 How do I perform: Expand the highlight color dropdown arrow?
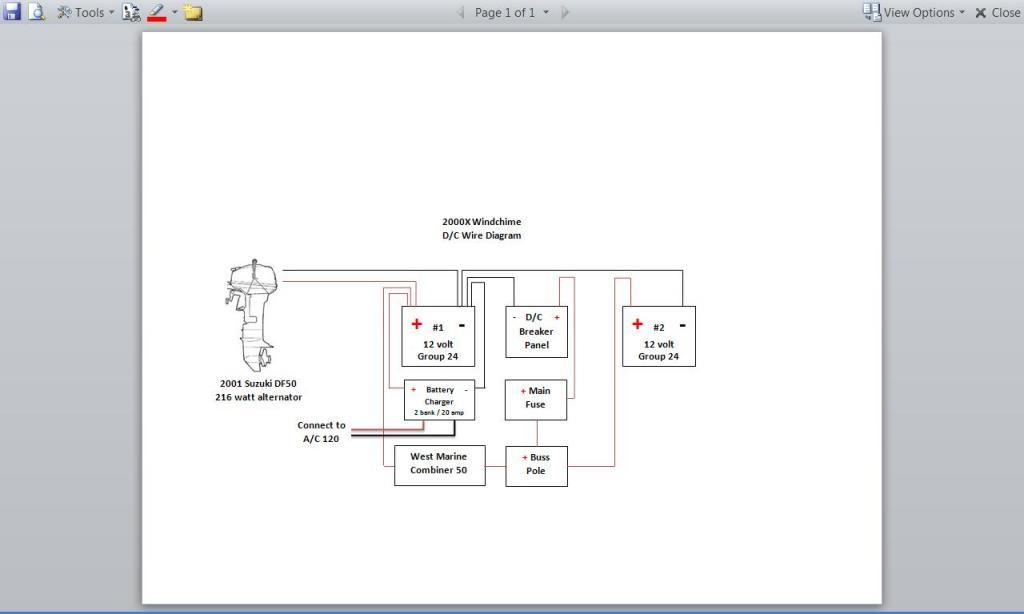click(x=174, y=12)
